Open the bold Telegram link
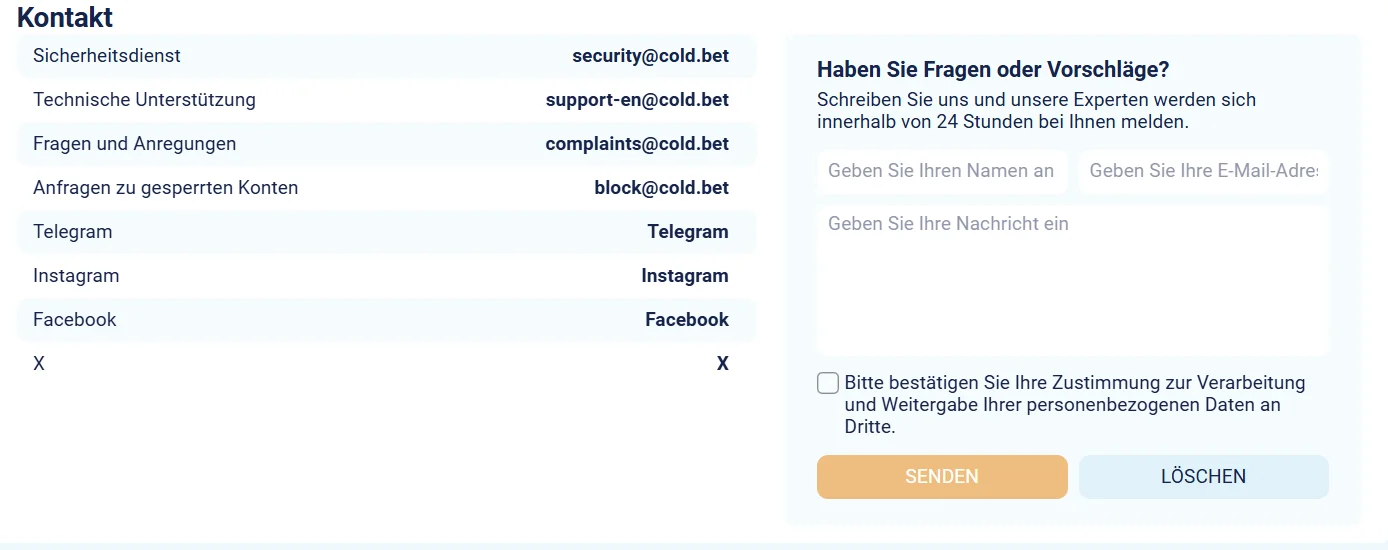Screen dimensions: 1388x550 point(687,232)
